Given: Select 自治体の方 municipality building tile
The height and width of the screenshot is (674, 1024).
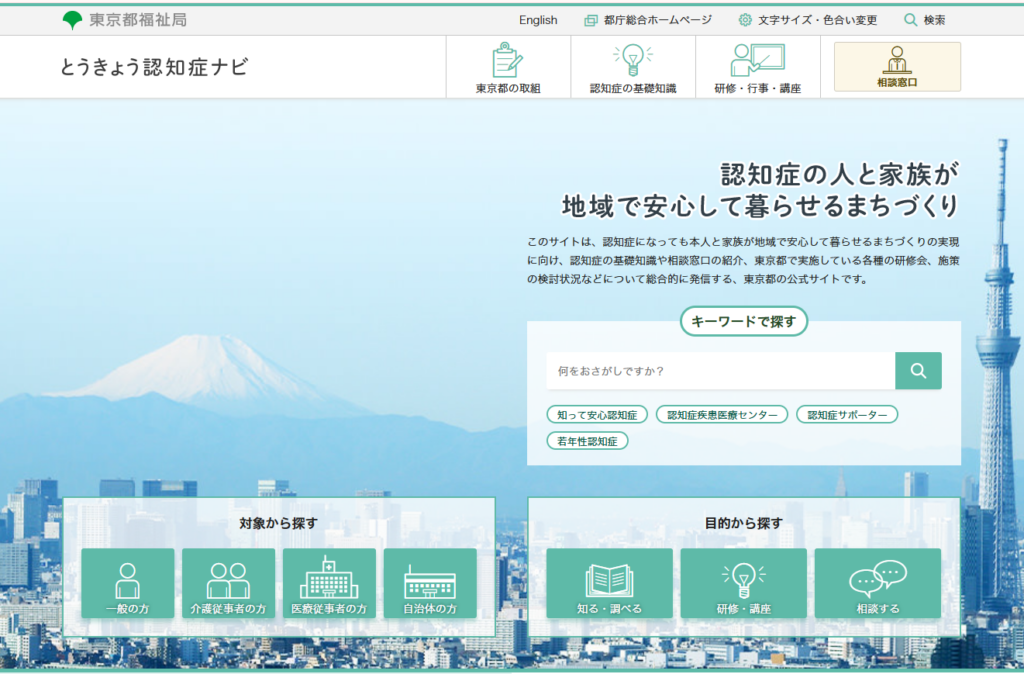Looking at the screenshot, I should [x=430, y=583].
